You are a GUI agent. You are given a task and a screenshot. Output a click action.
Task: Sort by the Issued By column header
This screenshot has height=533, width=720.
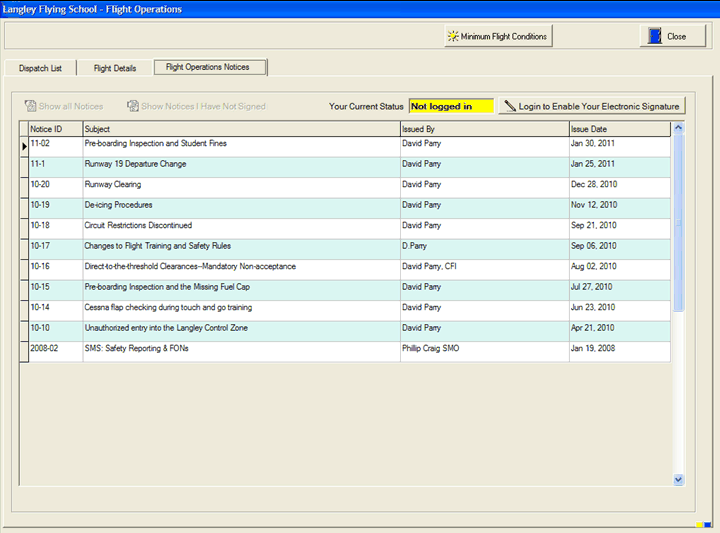pyautogui.click(x=483, y=129)
